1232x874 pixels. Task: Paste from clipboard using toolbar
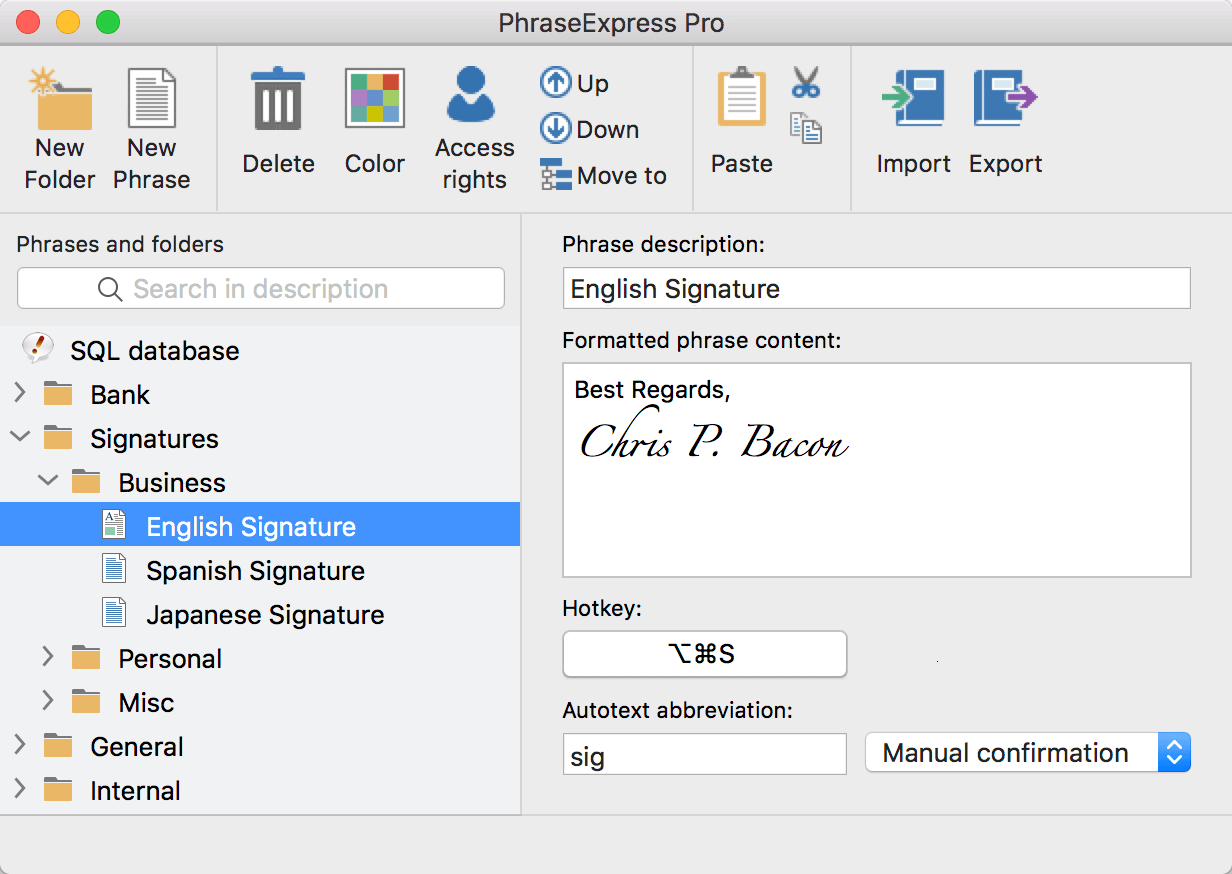tap(741, 98)
